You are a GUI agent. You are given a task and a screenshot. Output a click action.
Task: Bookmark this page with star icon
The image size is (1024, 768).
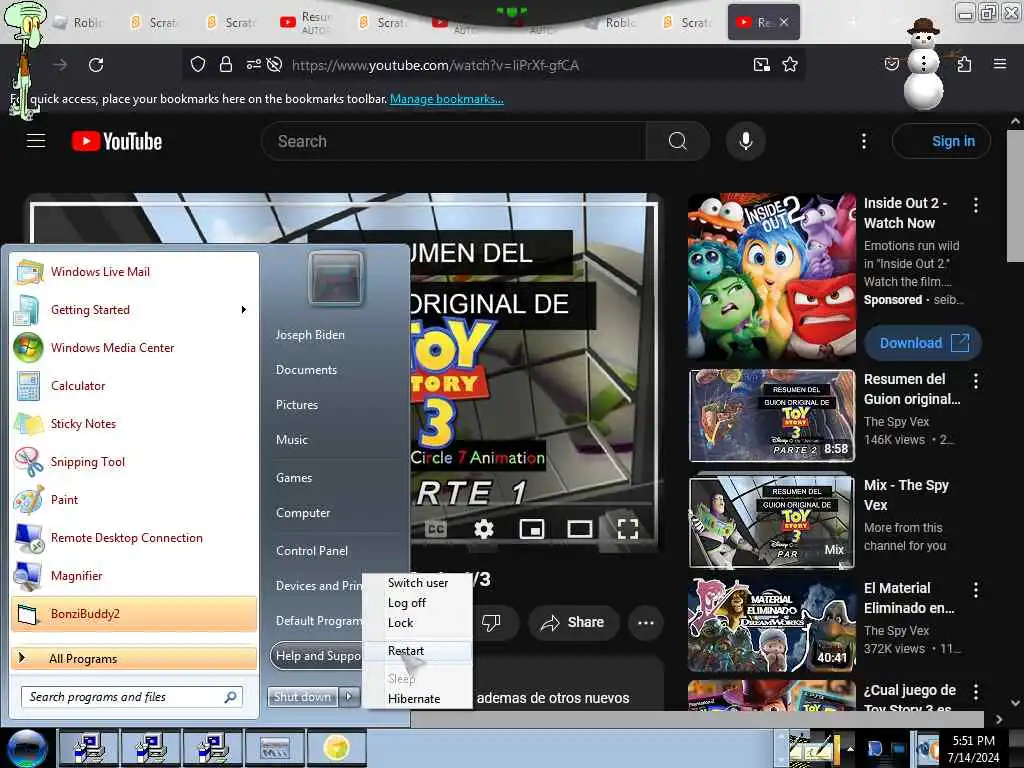pyautogui.click(x=790, y=65)
